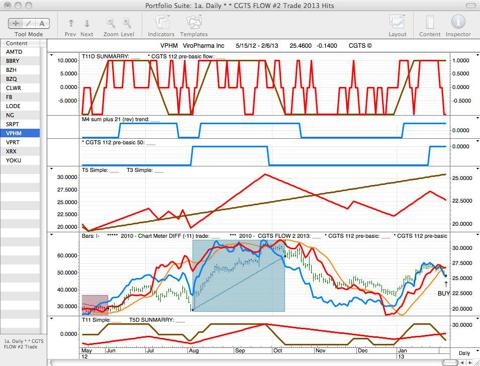Click the left arrow of horizontal scrollbar

pos(462,362)
